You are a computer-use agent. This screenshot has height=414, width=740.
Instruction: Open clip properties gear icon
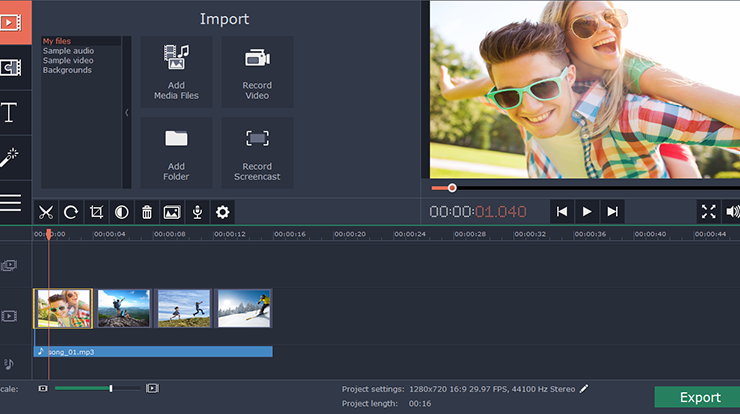[x=223, y=212]
